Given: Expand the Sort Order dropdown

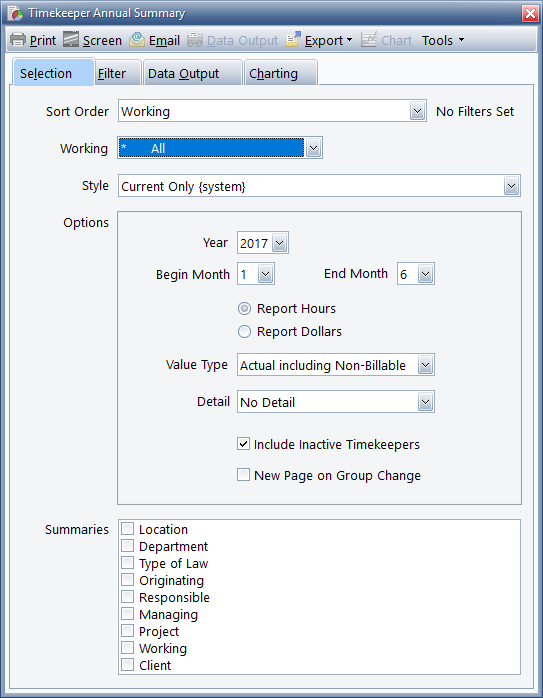Looking at the screenshot, I should (417, 111).
